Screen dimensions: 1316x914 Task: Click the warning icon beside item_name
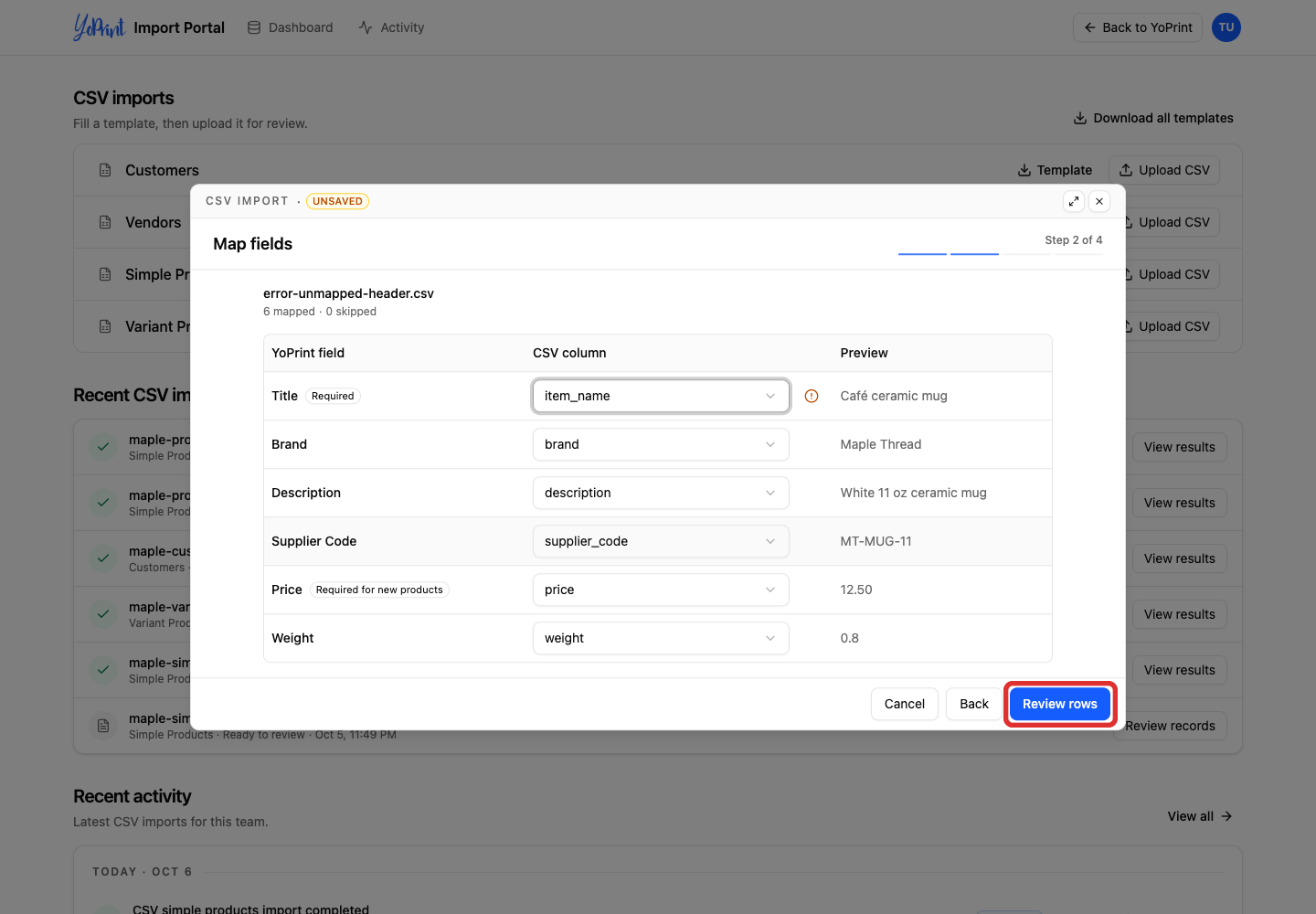(x=812, y=396)
